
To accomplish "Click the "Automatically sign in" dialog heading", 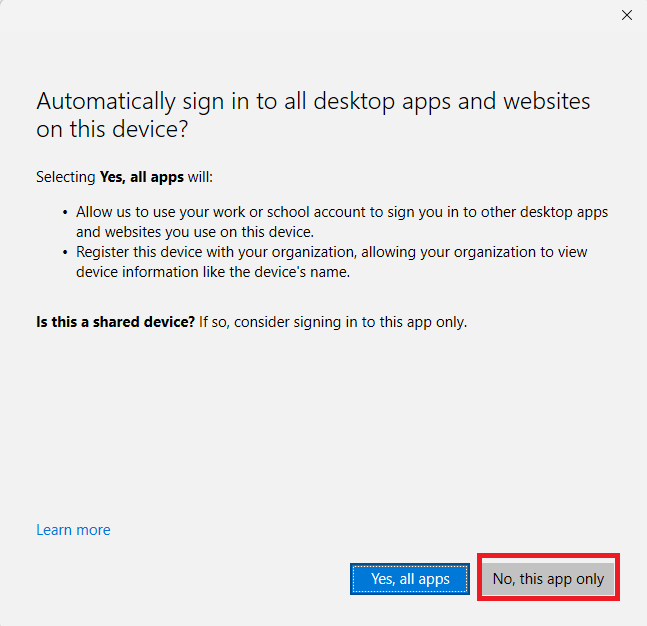I will [312, 101].
